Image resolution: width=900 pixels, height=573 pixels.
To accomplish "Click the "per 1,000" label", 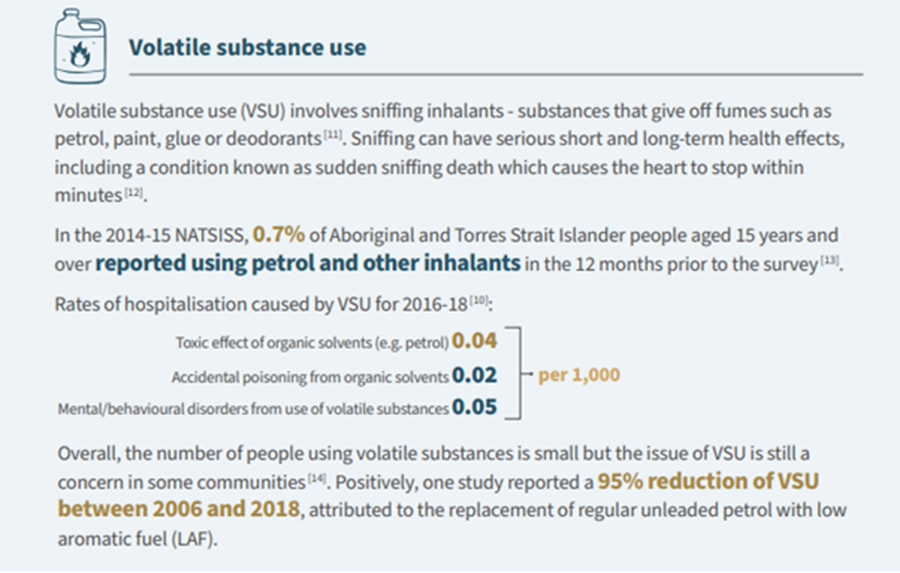I will (579, 375).
